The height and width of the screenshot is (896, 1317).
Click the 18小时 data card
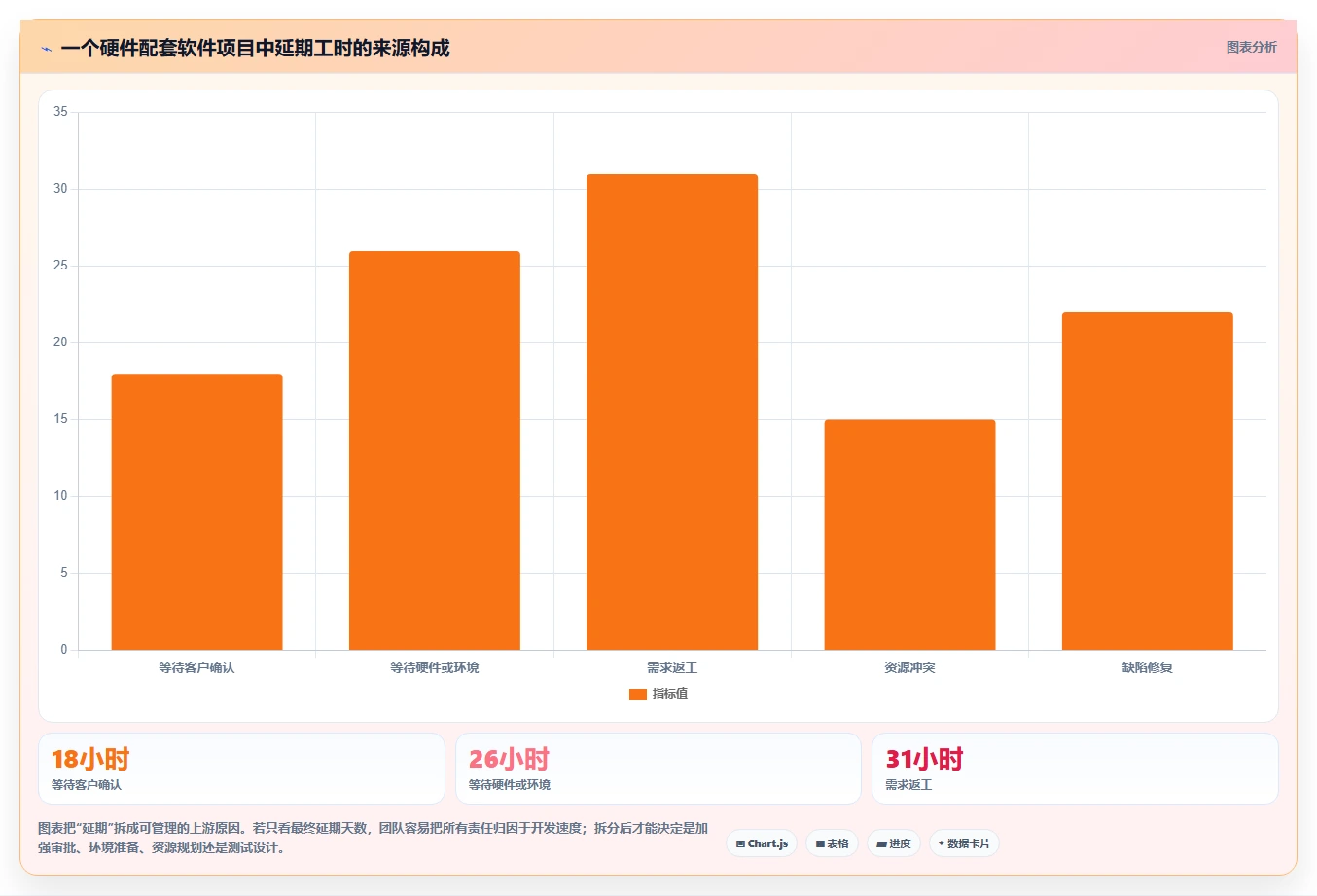[x=241, y=769]
